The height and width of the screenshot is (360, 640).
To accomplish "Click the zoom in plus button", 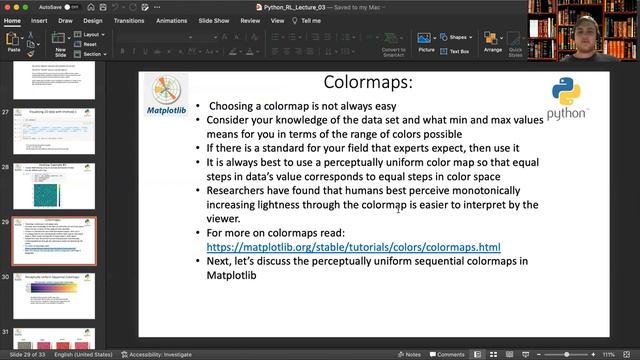I will click(x=593, y=354).
